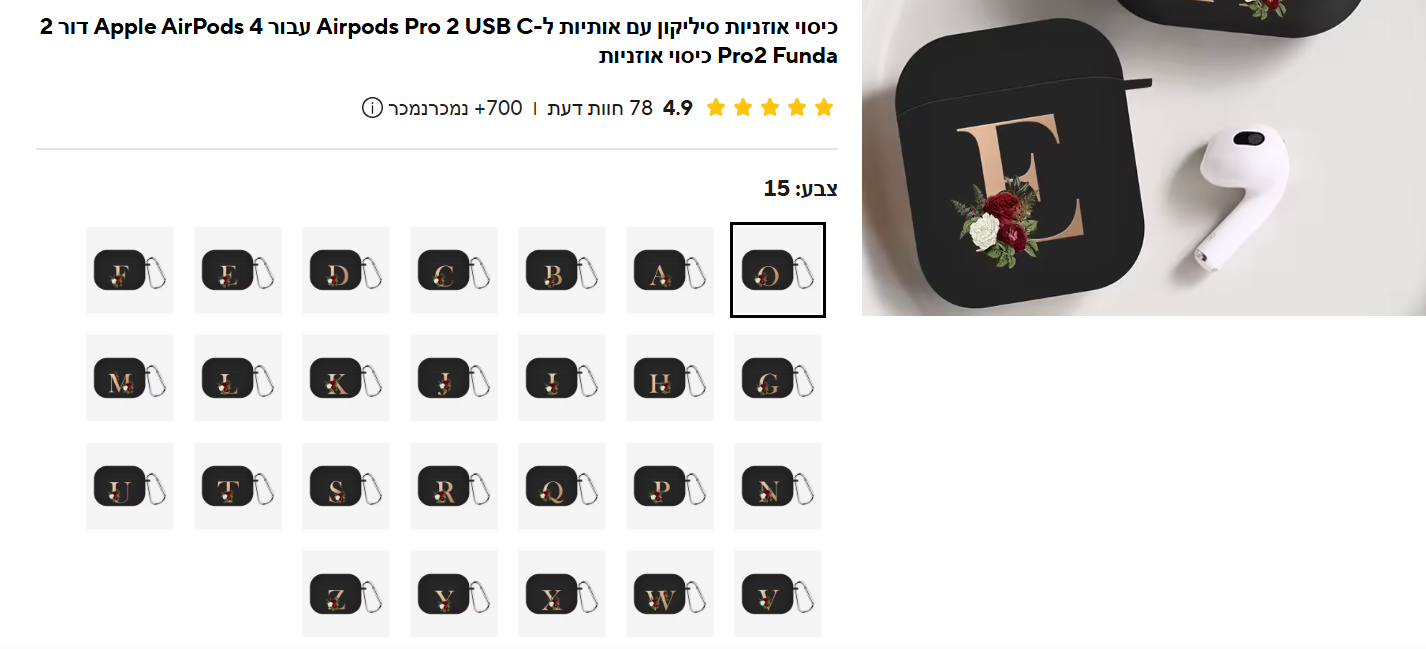The height and width of the screenshot is (649, 1426).
Task: Pick the letter X case option
Action: coord(562,594)
